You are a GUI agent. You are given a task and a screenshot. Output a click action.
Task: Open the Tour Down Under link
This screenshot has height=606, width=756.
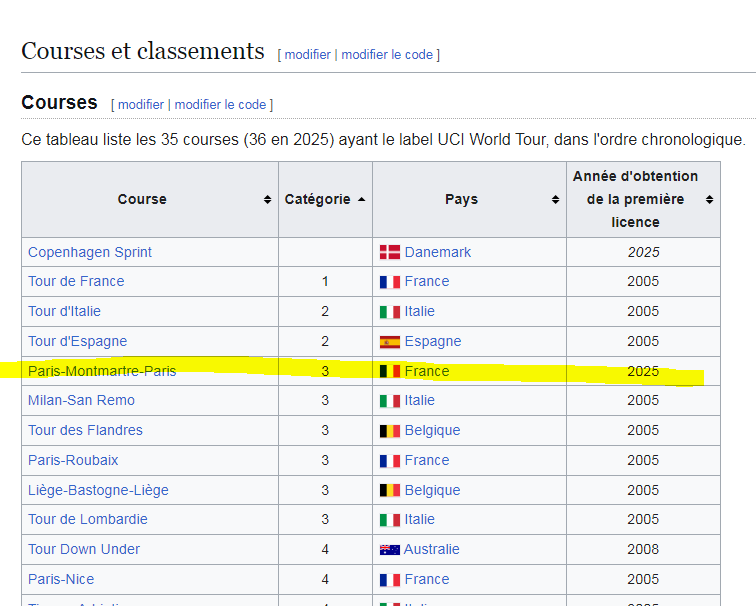pyautogui.click(x=84, y=549)
